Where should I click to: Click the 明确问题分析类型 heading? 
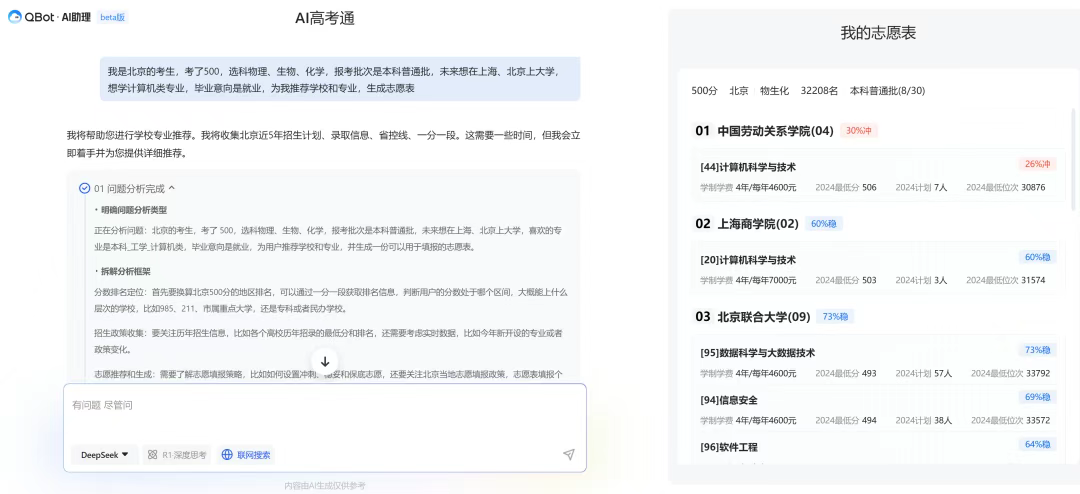134,210
